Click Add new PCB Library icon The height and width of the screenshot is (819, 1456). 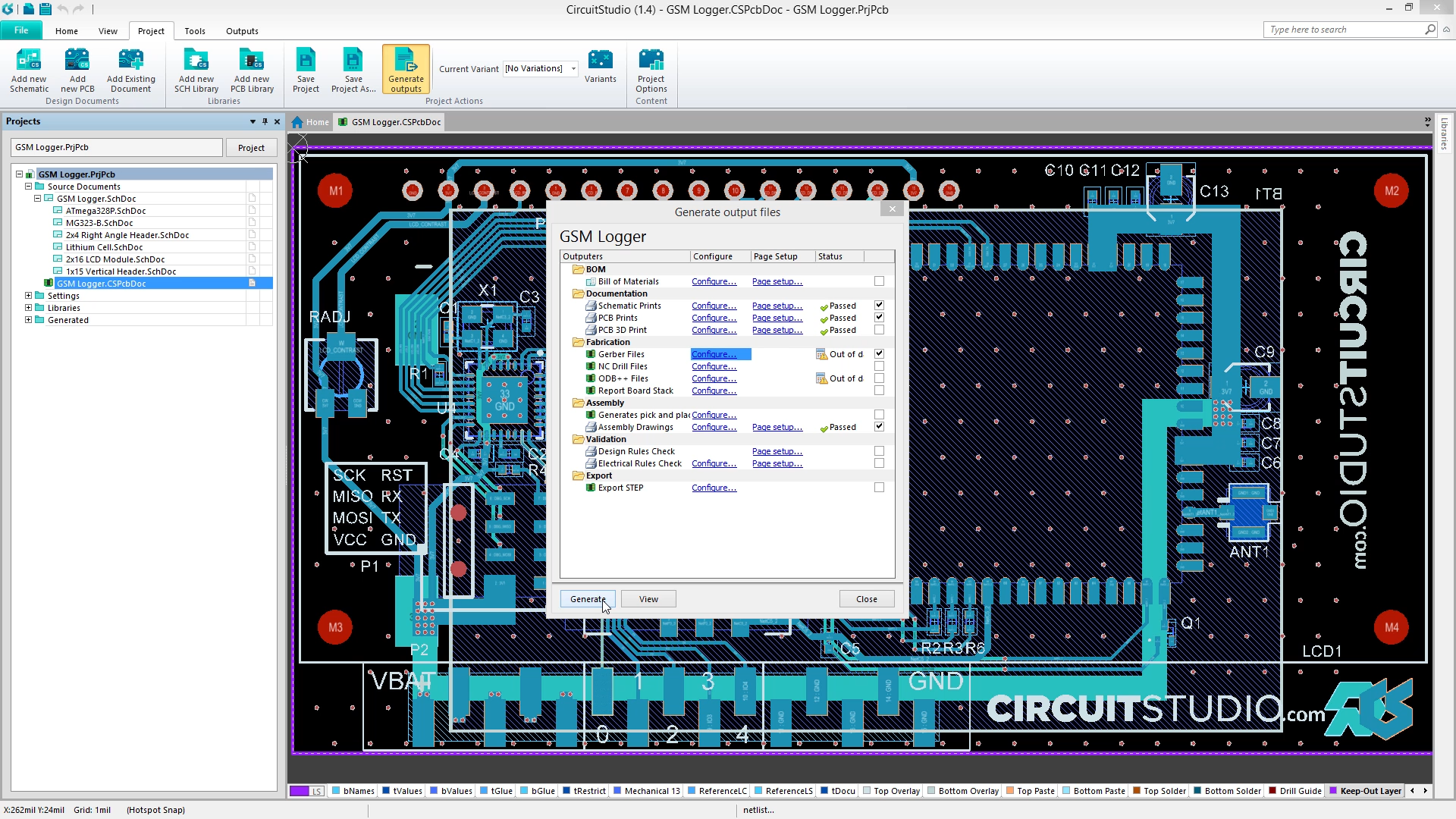pos(252,61)
